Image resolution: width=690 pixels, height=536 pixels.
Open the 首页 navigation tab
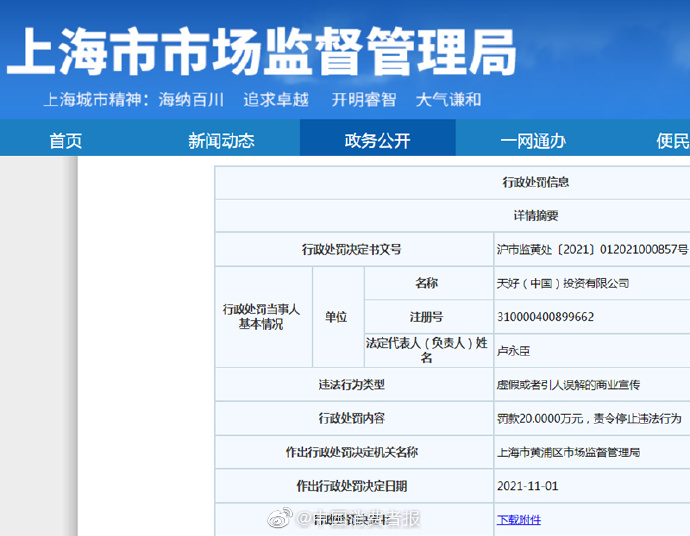point(66,141)
